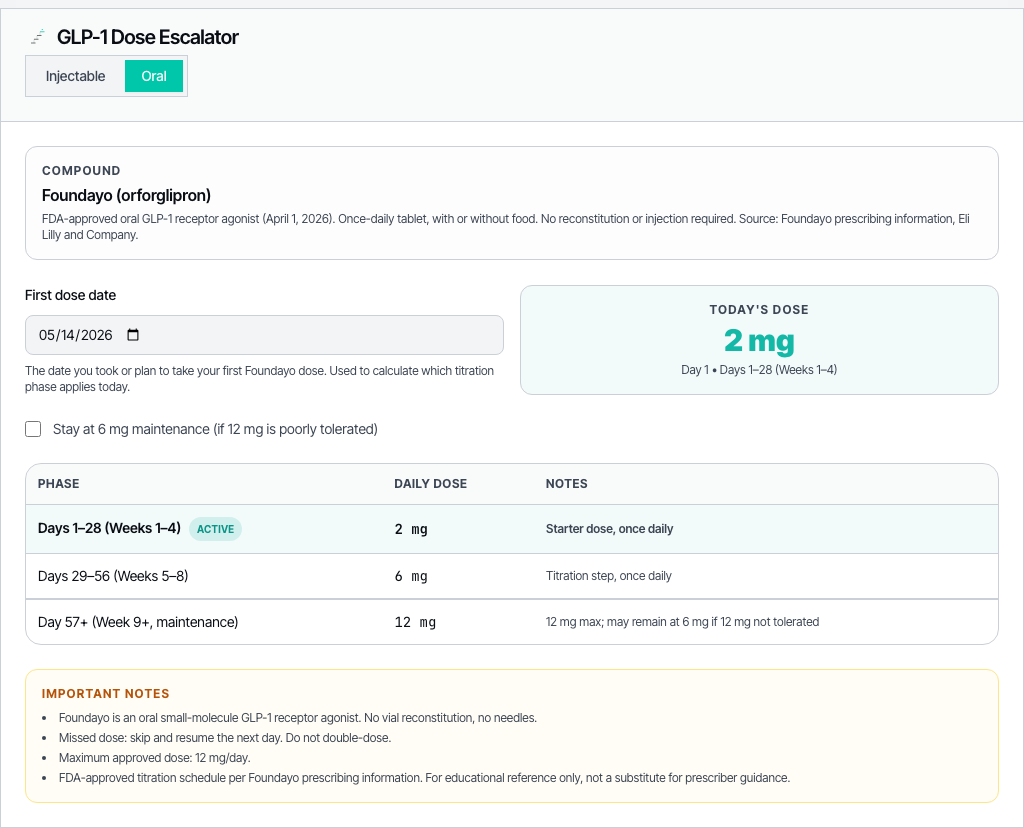Switch to the Injectable tab
This screenshot has height=828, width=1024.
tap(75, 76)
